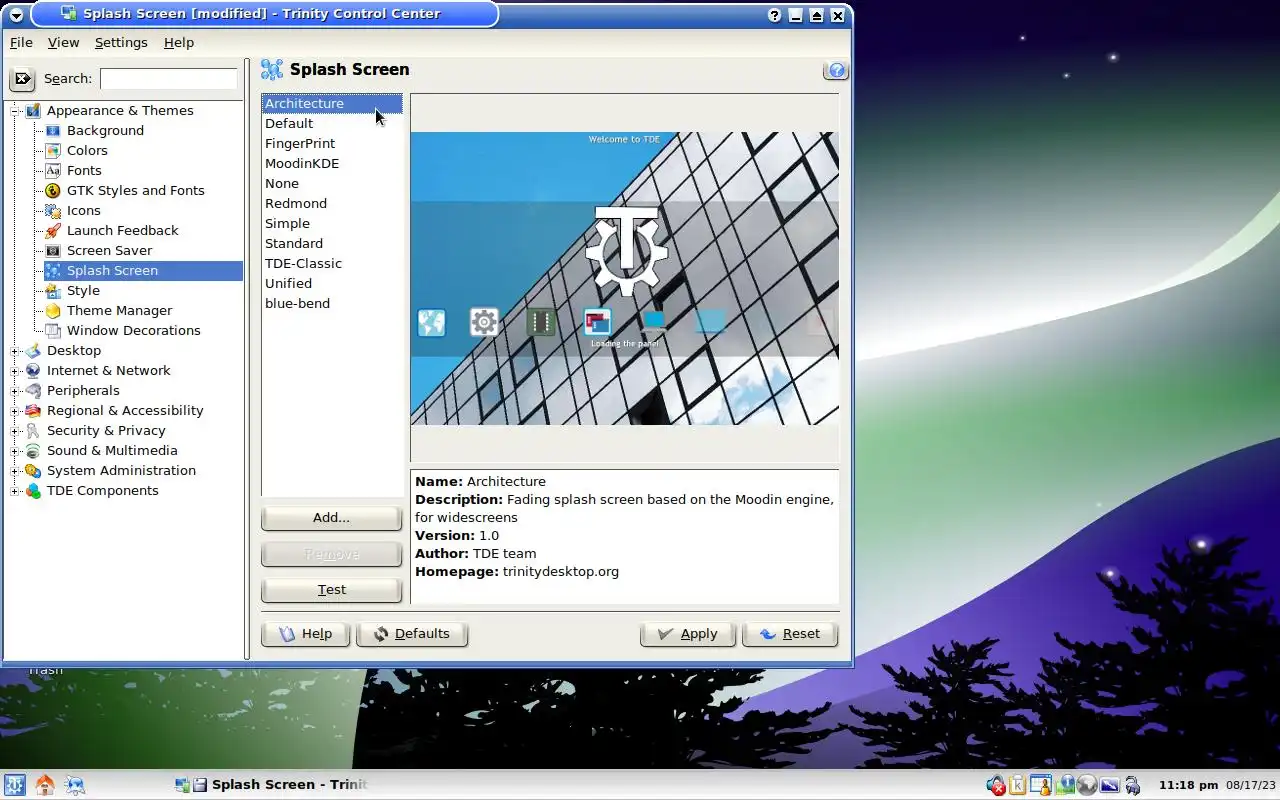
Task: Focus the Search input field
Action: tap(169, 79)
